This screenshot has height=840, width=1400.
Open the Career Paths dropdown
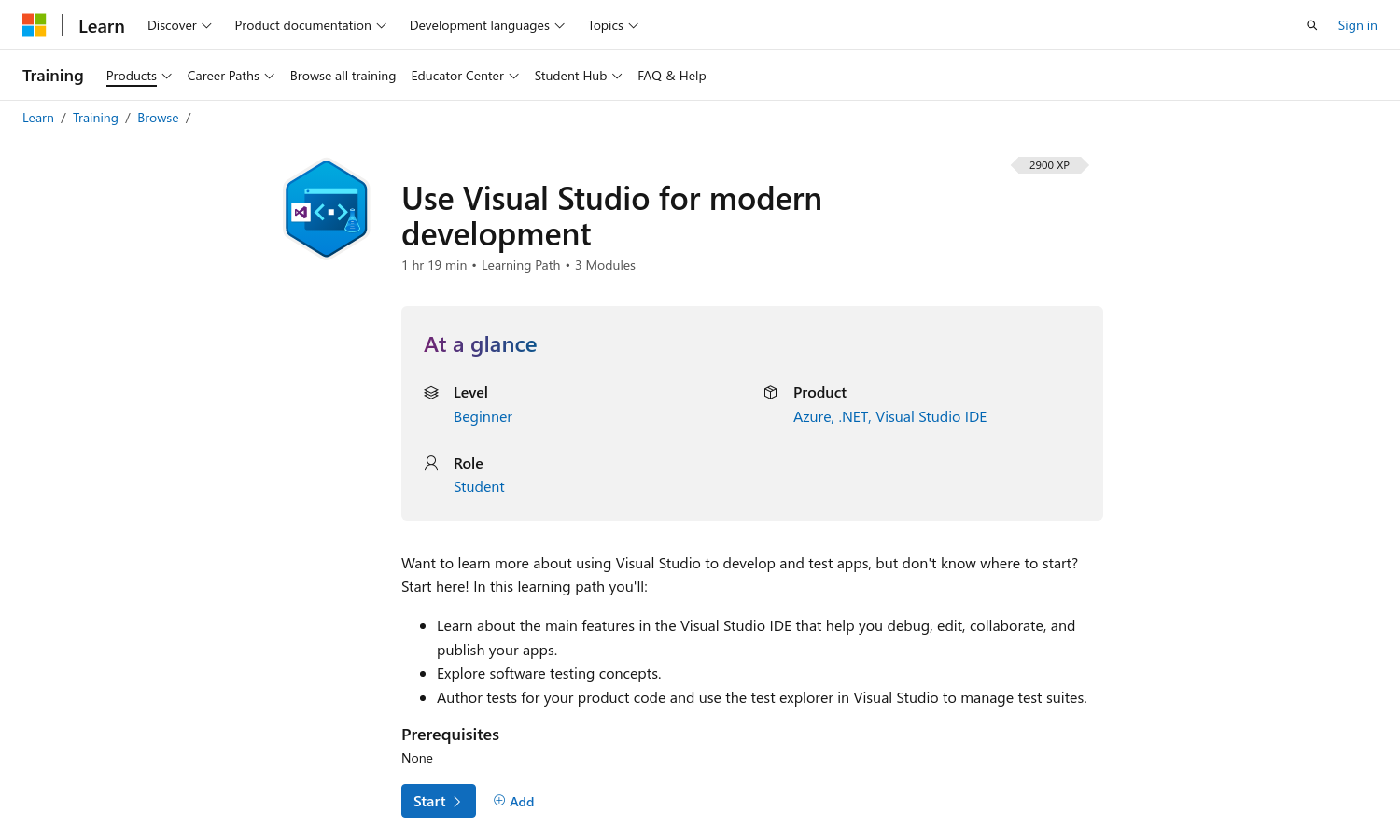point(231,76)
